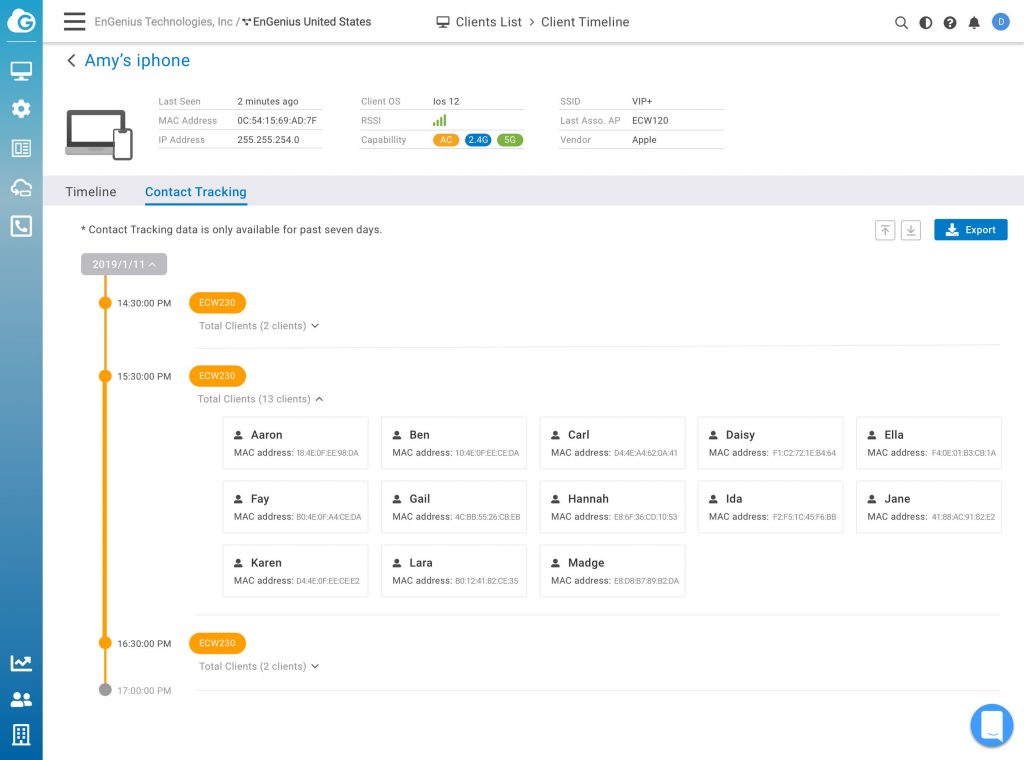Collapse the 2019/1/11 date section
Image resolution: width=1024 pixels, height=760 pixels.
click(x=124, y=264)
